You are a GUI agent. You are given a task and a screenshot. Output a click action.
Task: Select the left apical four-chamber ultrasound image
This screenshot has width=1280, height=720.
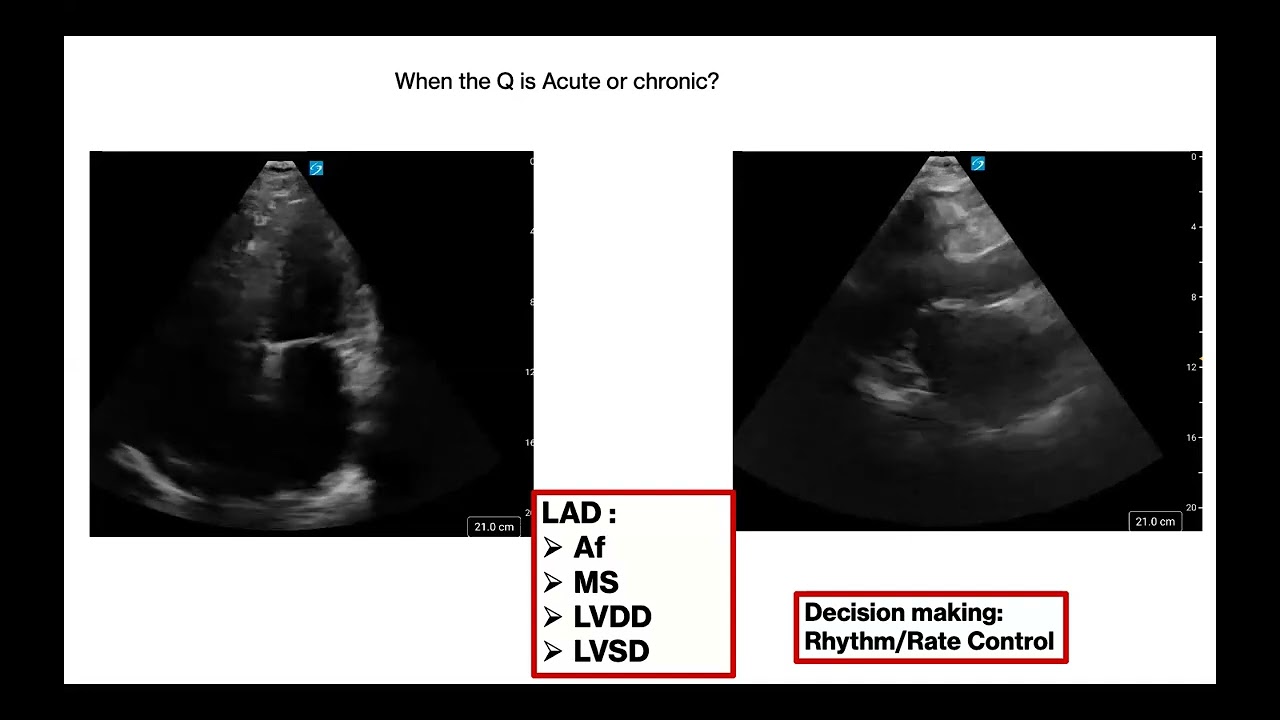point(311,344)
